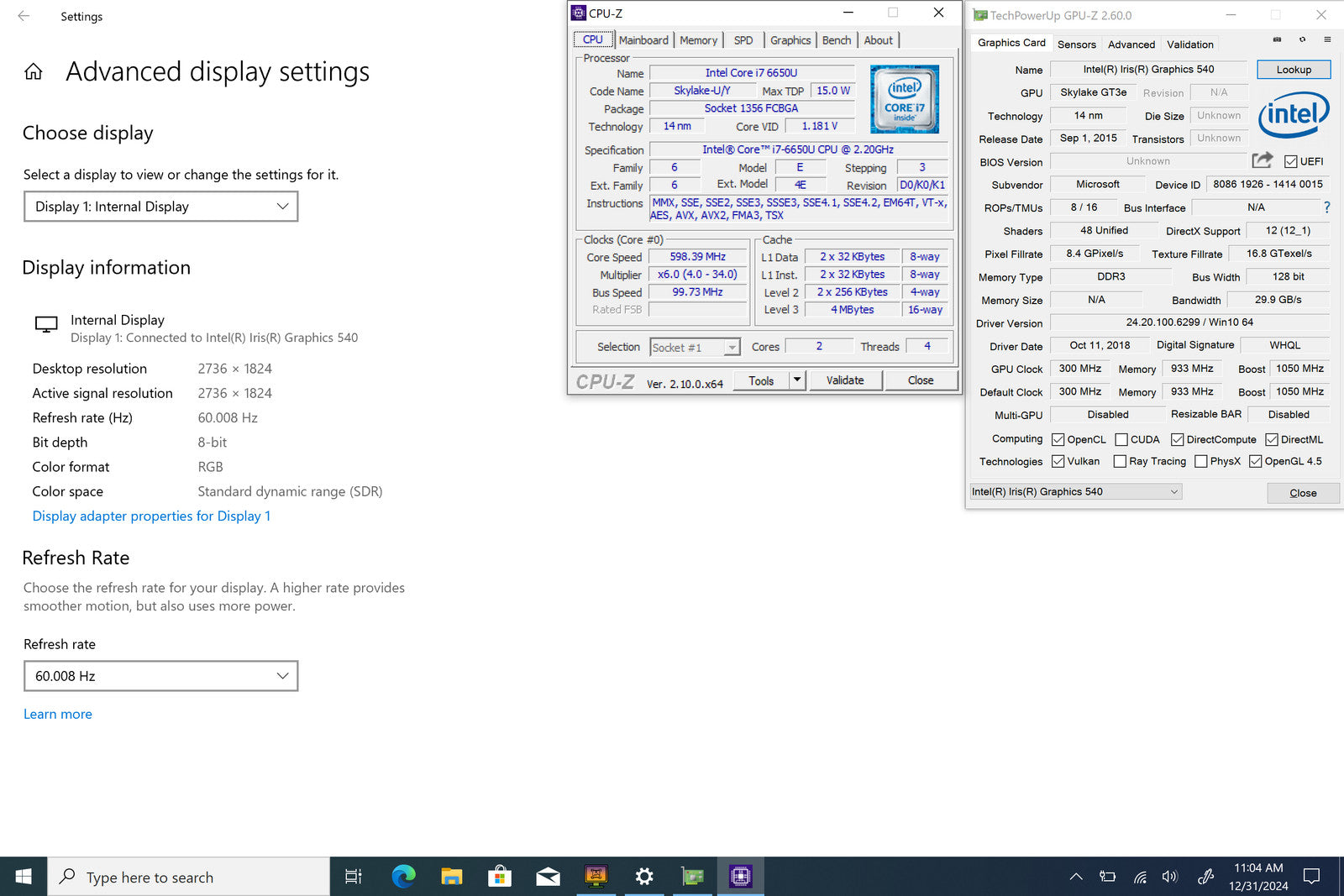Viewport: 1344px width, 896px height.
Task: Open the CPU-Z Tools dropdown arrow
Action: pos(797,380)
